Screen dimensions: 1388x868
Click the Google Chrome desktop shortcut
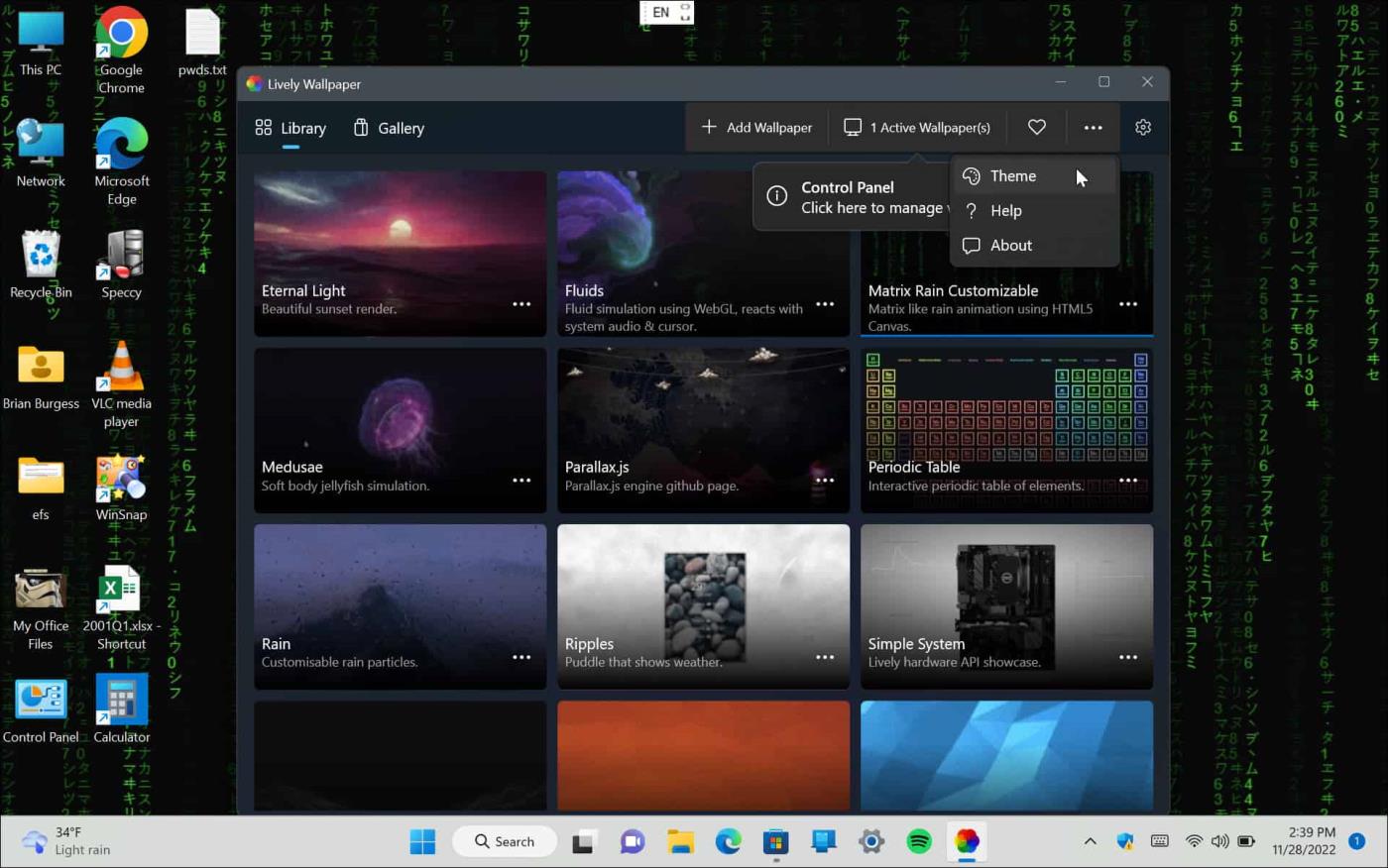point(121,50)
